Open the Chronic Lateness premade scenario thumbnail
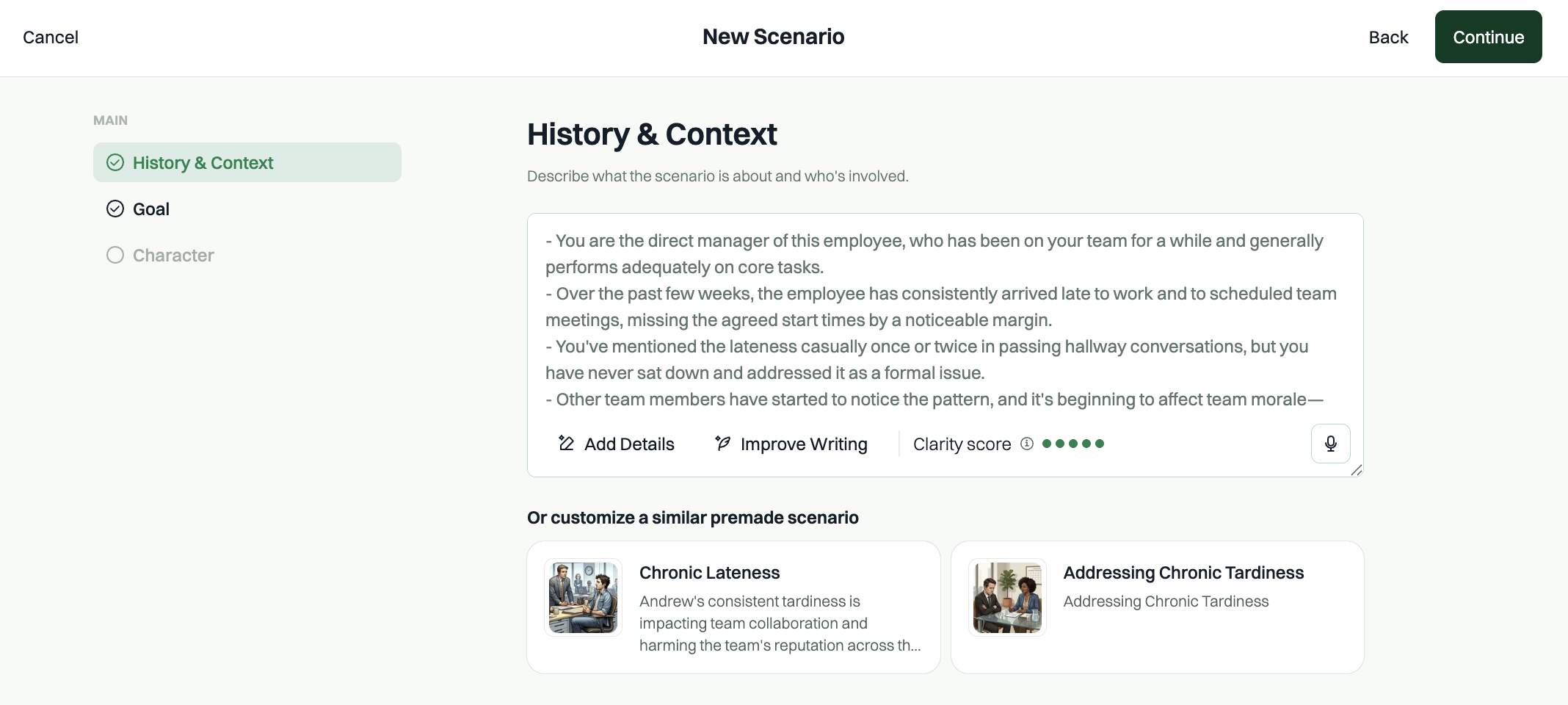The image size is (1568, 705). coord(584,597)
